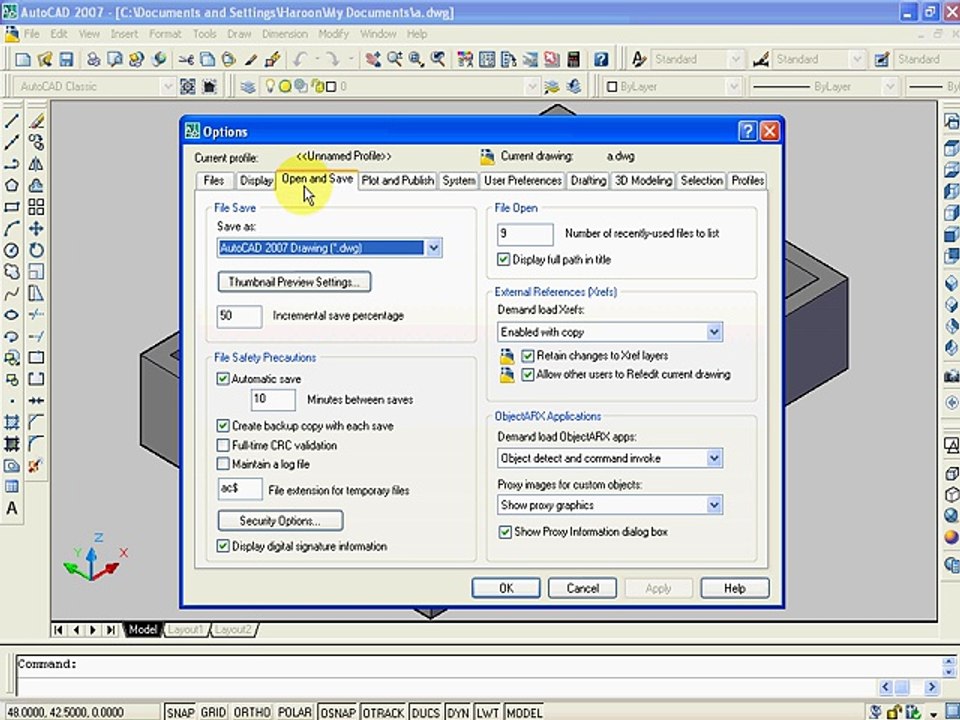Click the New drawing icon in toolbar
The width and height of the screenshot is (960, 720).
(23, 59)
